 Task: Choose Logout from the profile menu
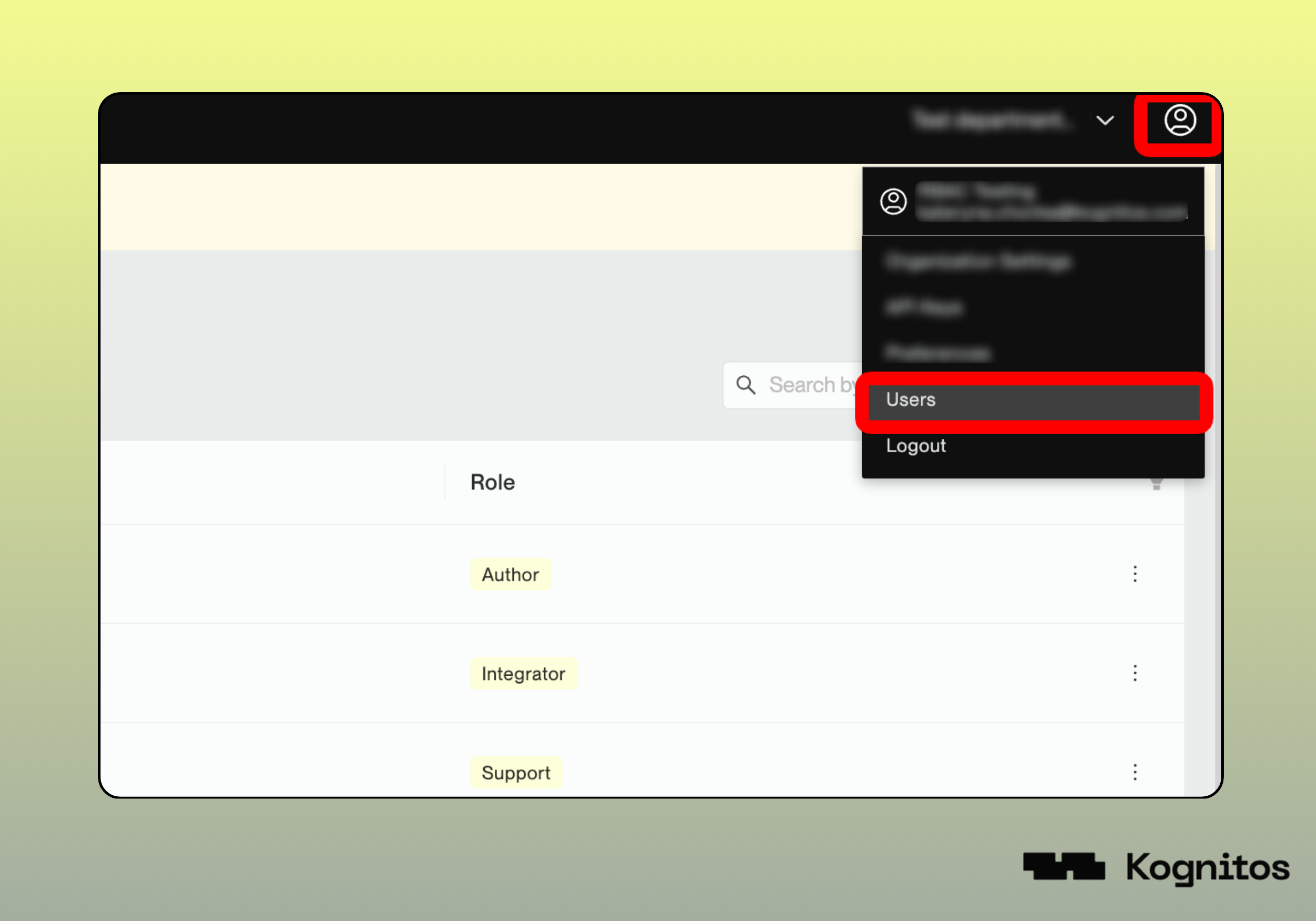pyautogui.click(x=916, y=446)
